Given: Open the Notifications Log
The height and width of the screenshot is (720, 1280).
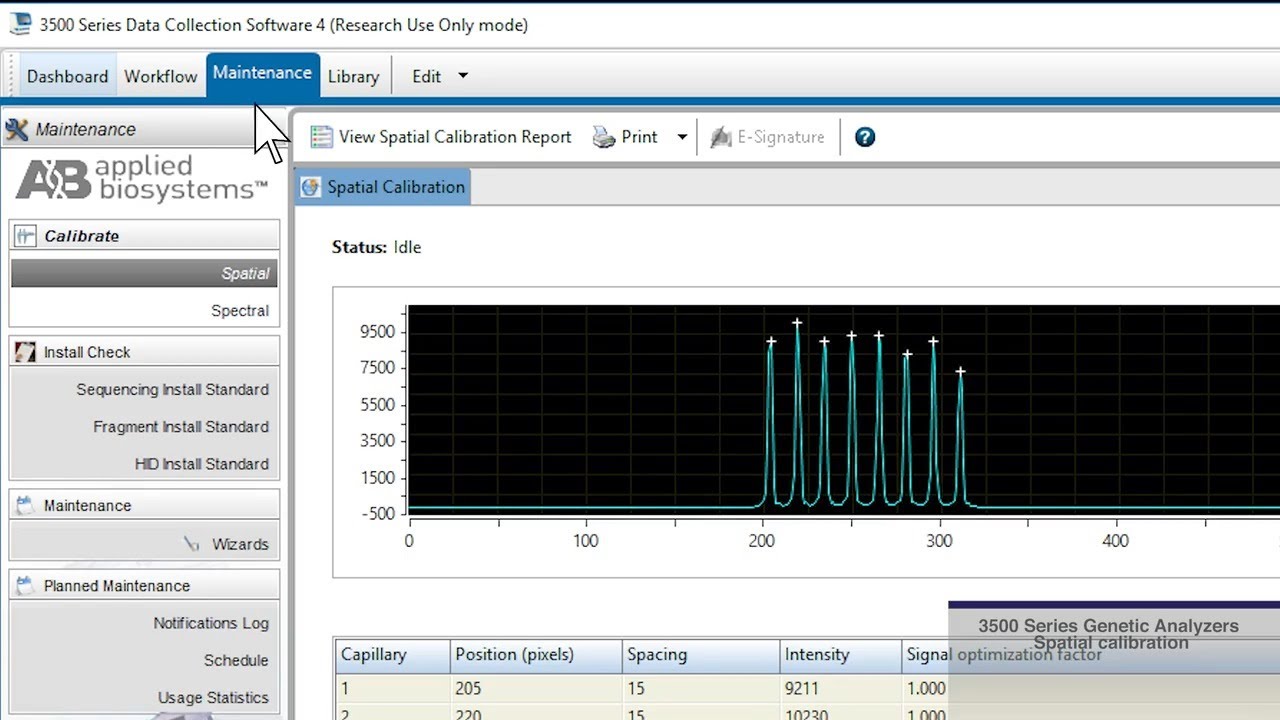Looking at the screenshot, I should pyautogui.click(x=211, y=623).
